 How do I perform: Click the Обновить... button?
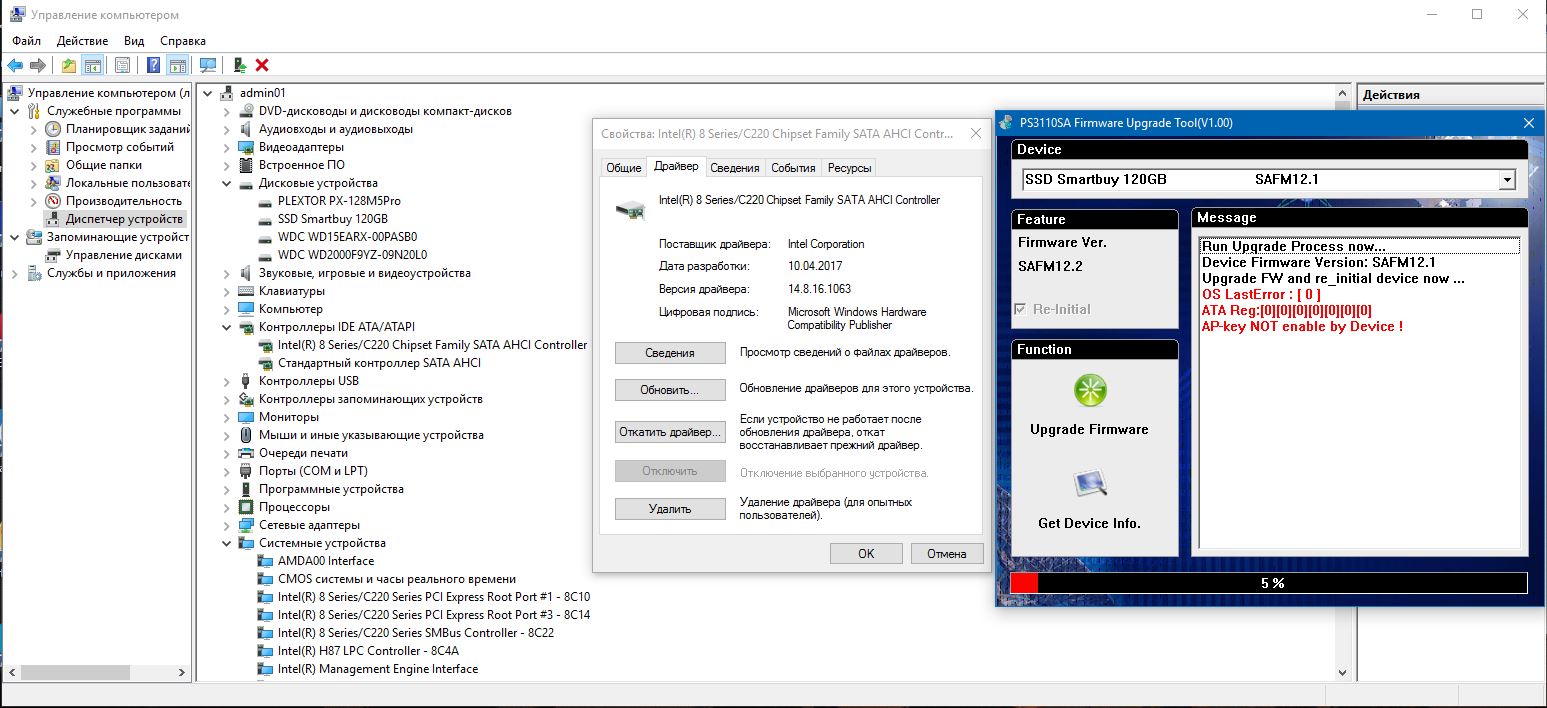point(670,390)
